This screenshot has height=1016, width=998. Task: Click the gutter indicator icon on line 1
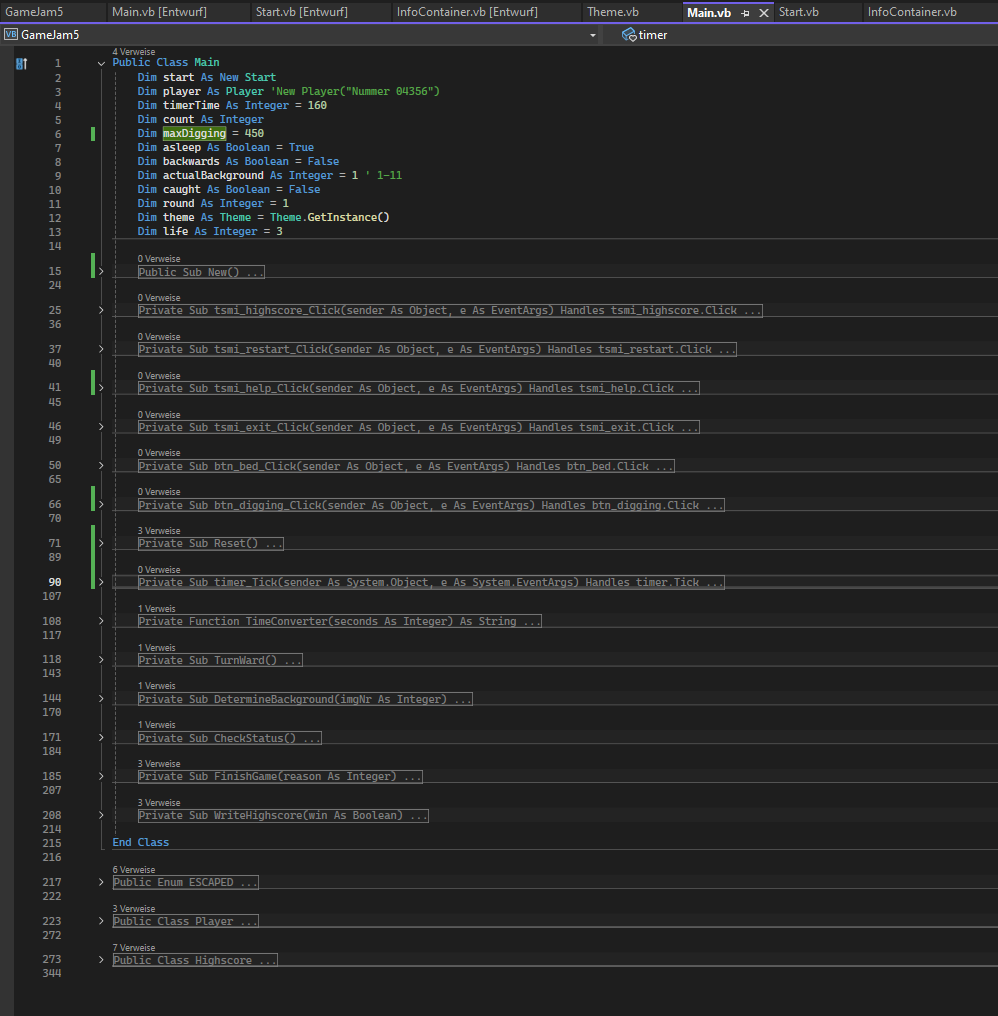[x=21, y=63]
